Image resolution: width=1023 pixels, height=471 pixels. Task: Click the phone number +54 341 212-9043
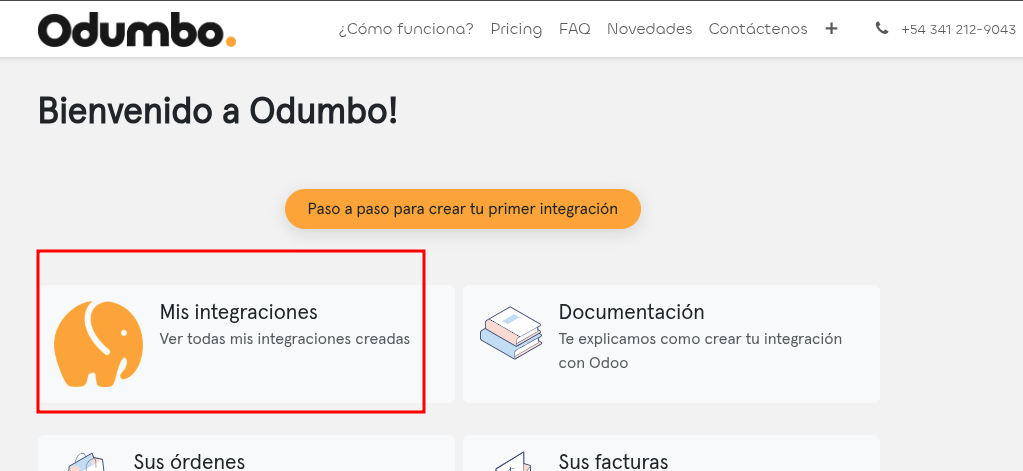click(x=958, y=29)
